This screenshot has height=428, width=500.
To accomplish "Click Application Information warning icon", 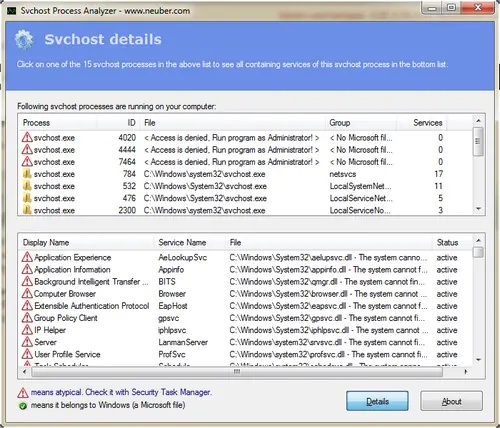I will (27, 269).
